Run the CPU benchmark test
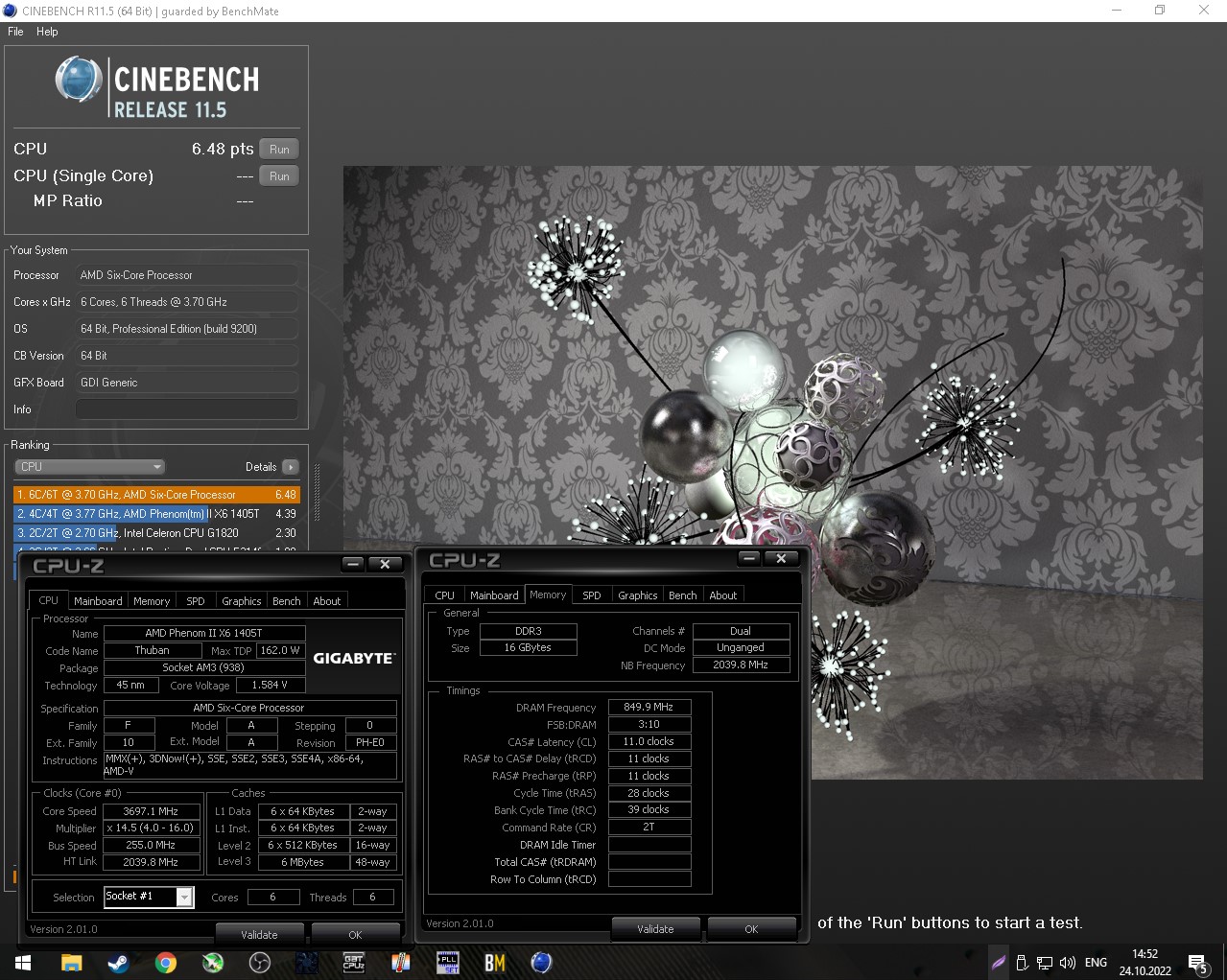This screenshot has width=1227, height=980. (x=279, y=150)
